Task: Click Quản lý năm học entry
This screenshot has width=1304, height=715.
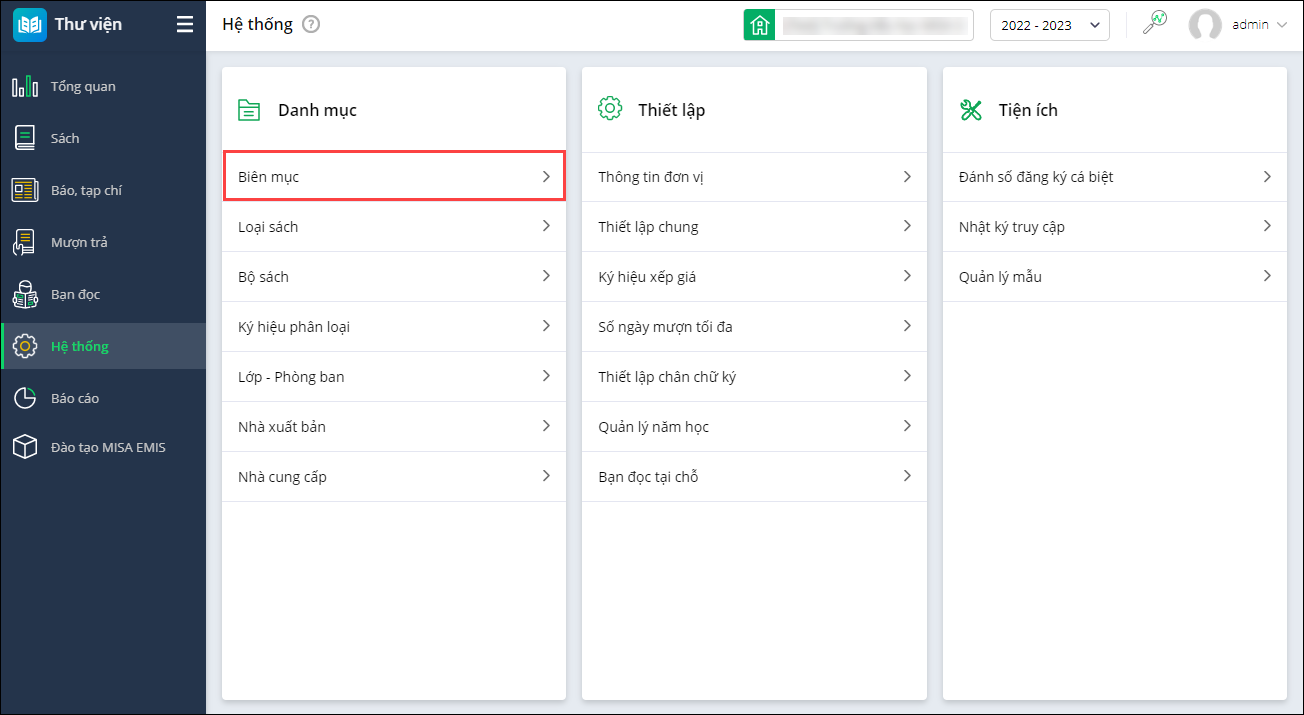Action: pyautogui.click(x=754, y=427)
